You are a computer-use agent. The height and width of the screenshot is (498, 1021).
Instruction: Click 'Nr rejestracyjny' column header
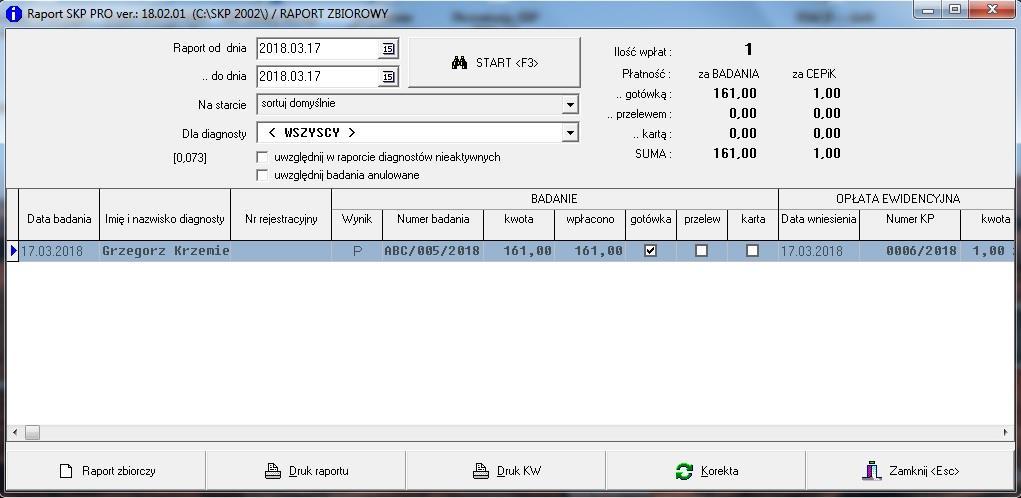pyautogui.click(x=281, y=219)
